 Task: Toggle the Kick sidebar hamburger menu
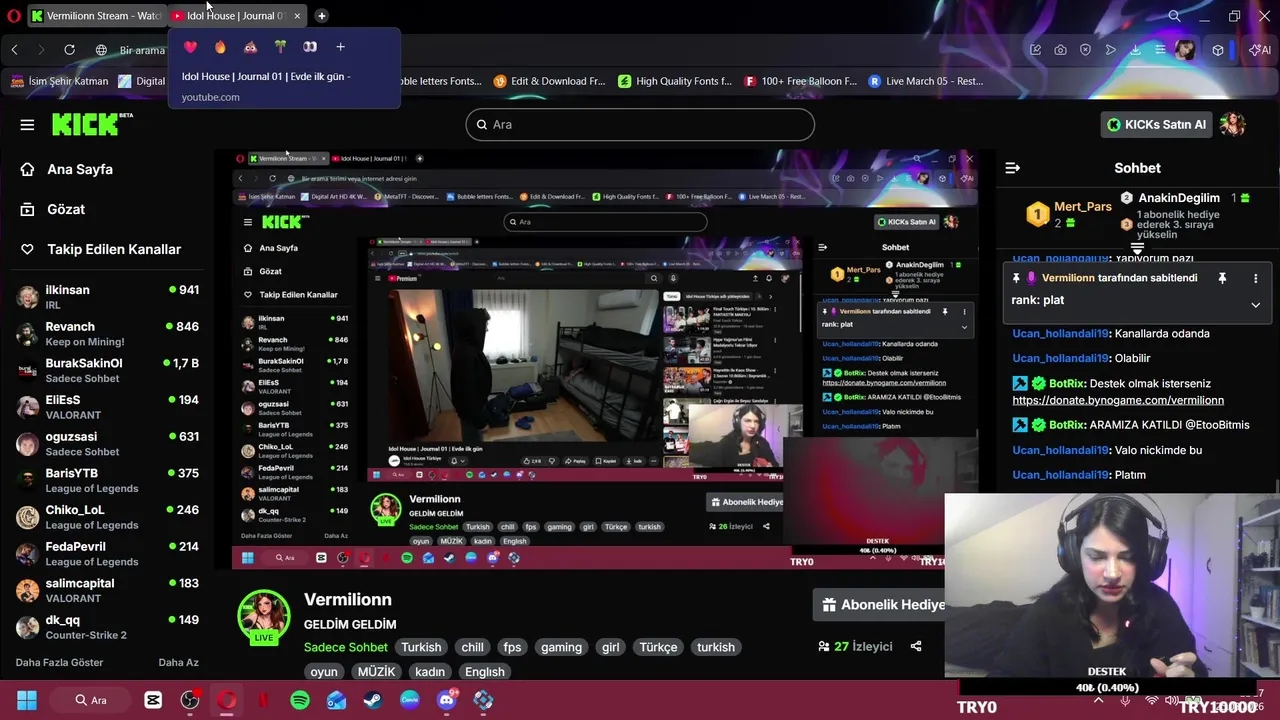(27, 124)
